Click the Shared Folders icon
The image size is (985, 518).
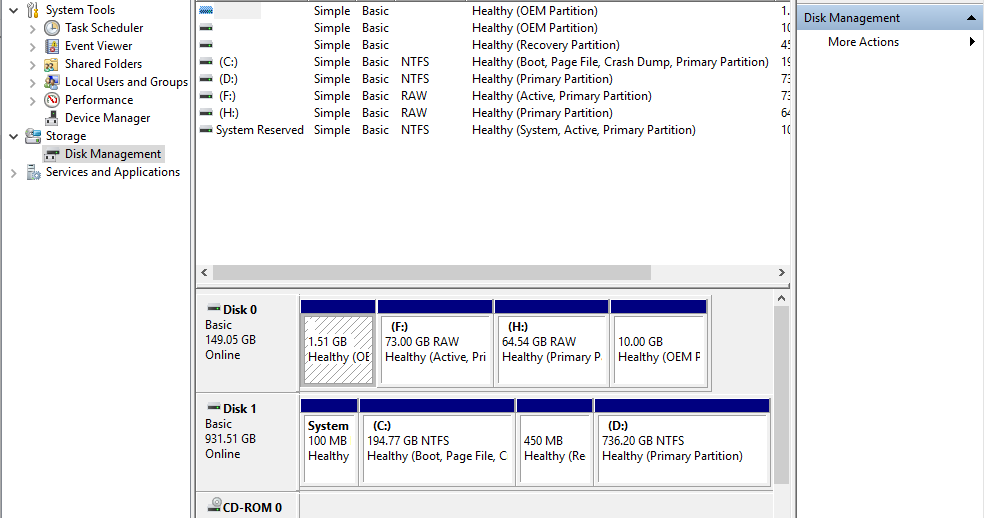(52, 64)
